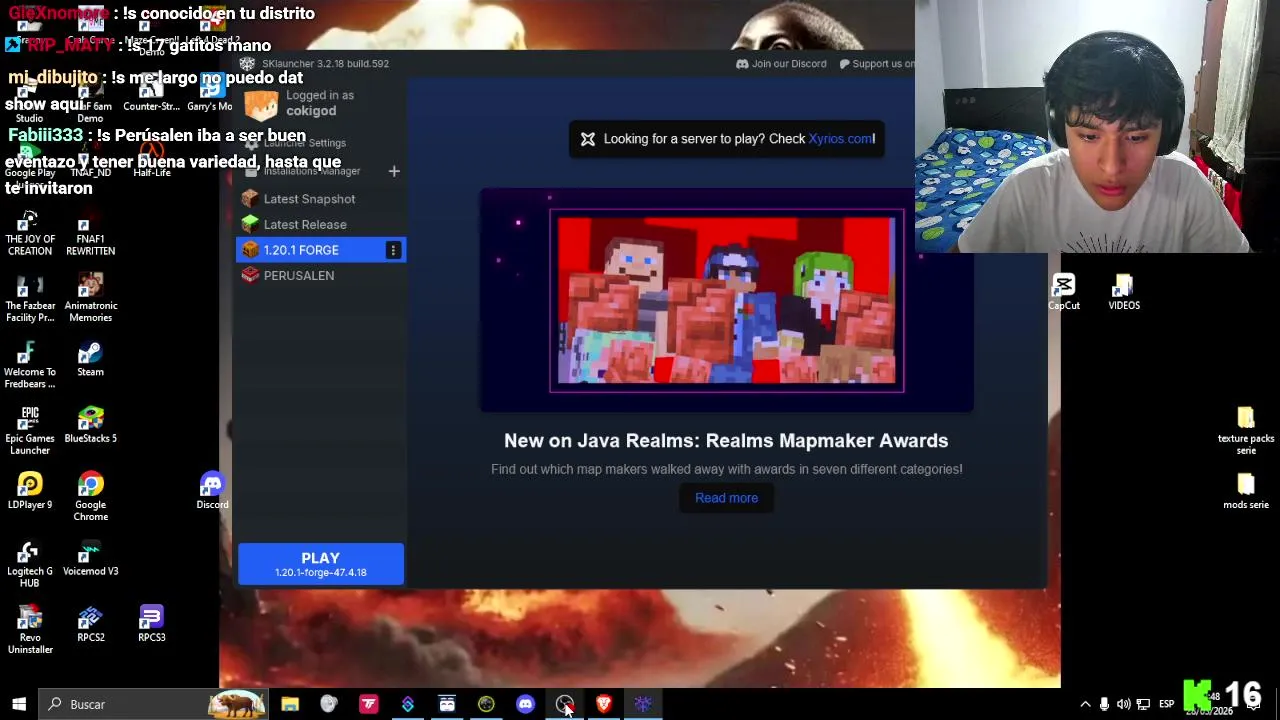This screenshot has width=1280, height=720.
Task: Click the 1.20.1 FORGE command block icon
Action: [250, 250]
